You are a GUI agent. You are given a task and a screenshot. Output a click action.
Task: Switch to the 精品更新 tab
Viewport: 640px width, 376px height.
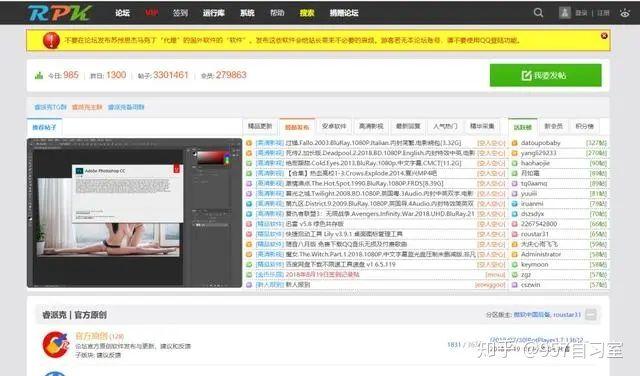coord(260,126)
